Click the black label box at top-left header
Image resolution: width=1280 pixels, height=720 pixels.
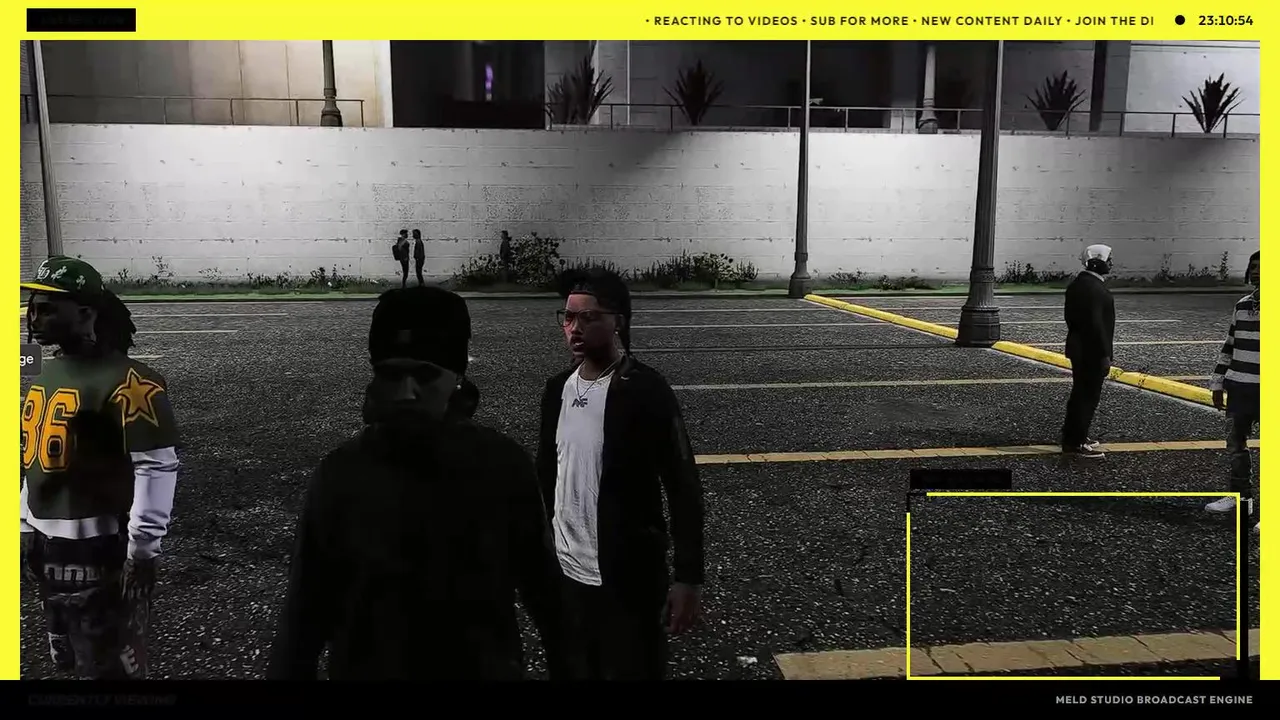click(x=81, y=20)
